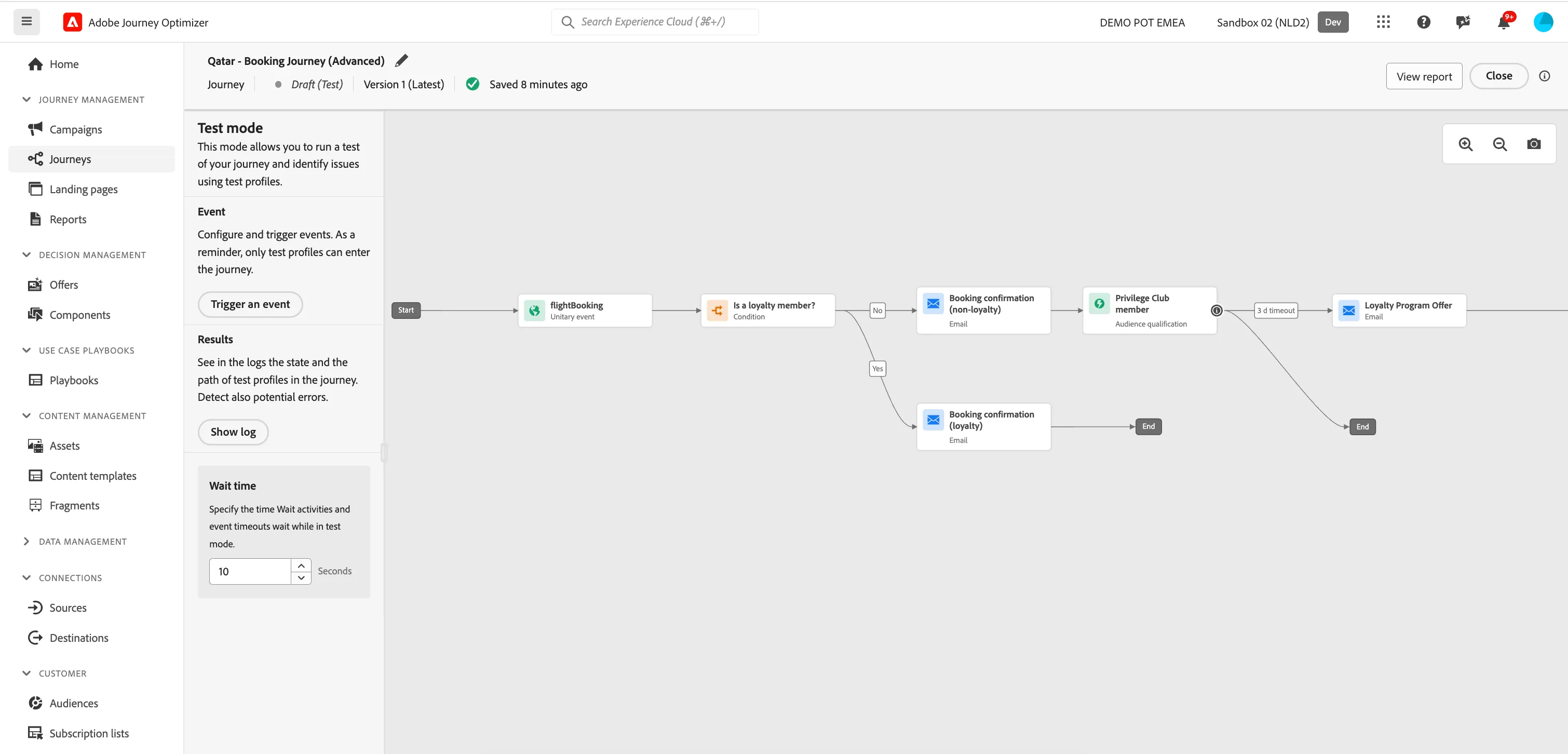Click the Show log button
Screen dimensions: 1568x754
coord(233,432)
